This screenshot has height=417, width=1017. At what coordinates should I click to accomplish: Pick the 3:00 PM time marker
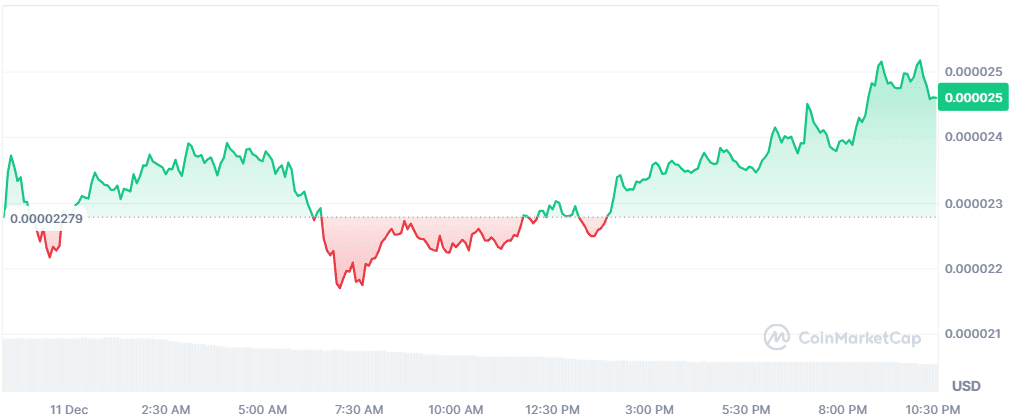point(650,408)
